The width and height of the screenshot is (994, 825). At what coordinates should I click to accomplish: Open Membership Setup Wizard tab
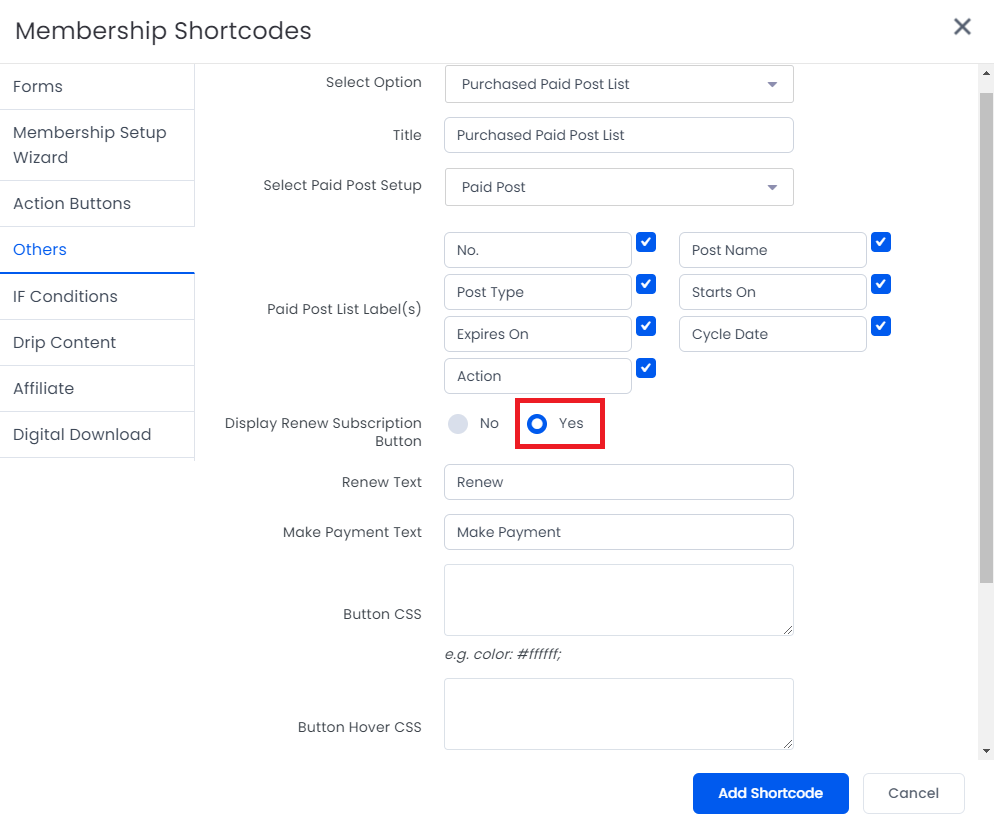[97, 145]
